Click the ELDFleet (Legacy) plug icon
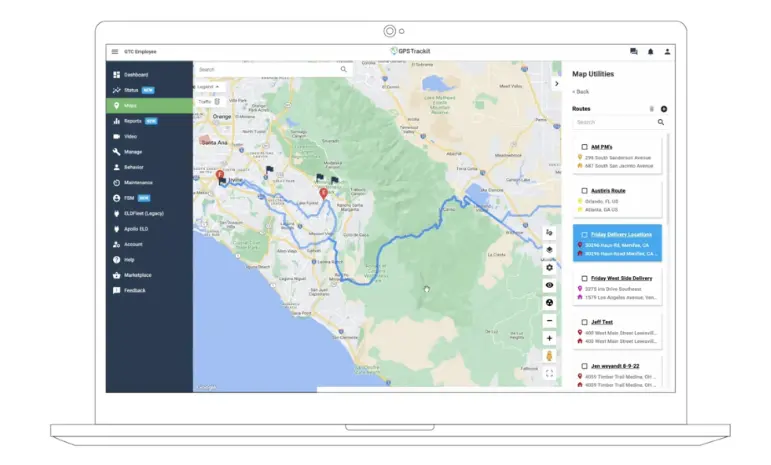771x465 pixels. point(117,213)
